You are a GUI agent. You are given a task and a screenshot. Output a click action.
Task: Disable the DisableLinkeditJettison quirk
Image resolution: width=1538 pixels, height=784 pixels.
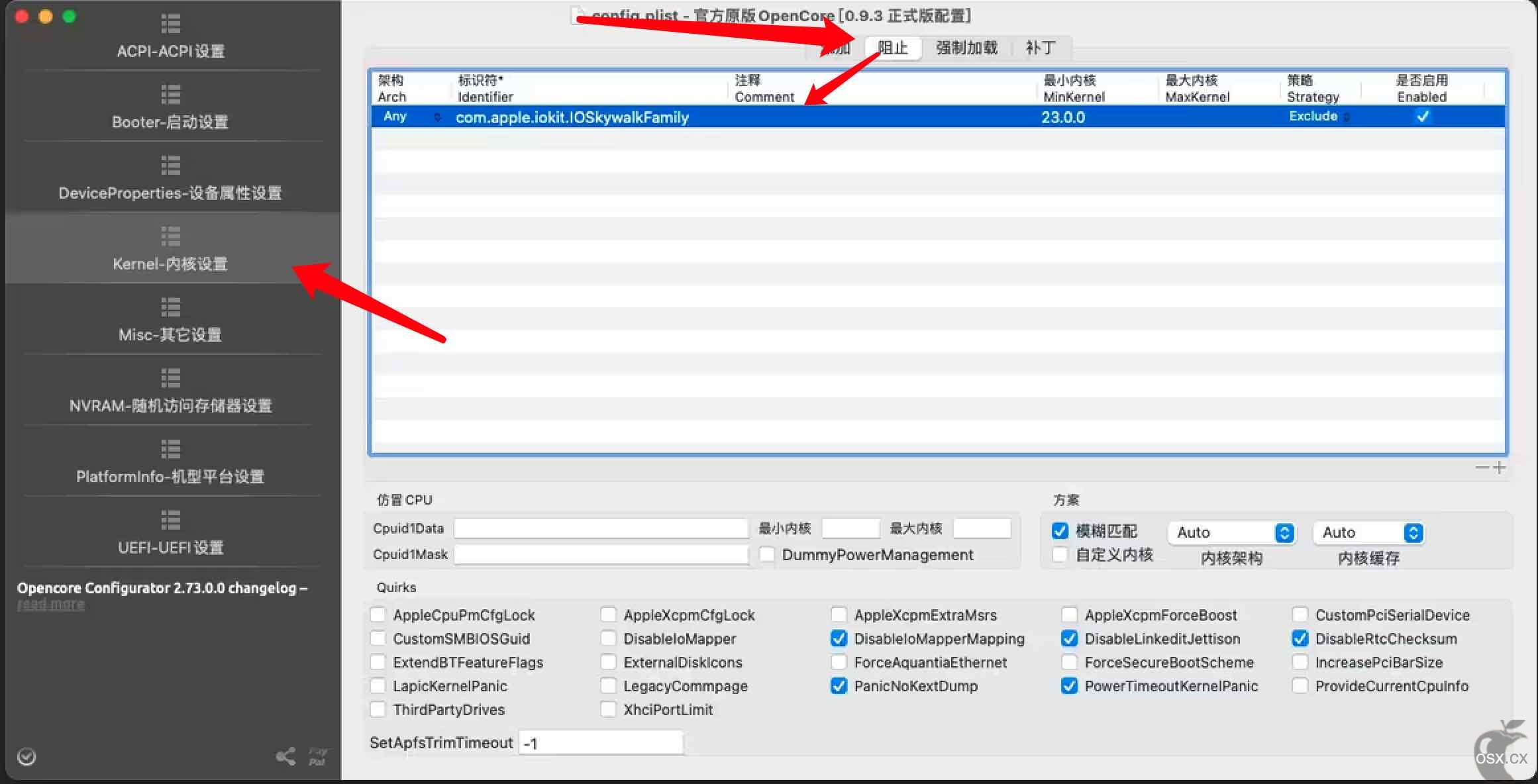(1069, 638)
